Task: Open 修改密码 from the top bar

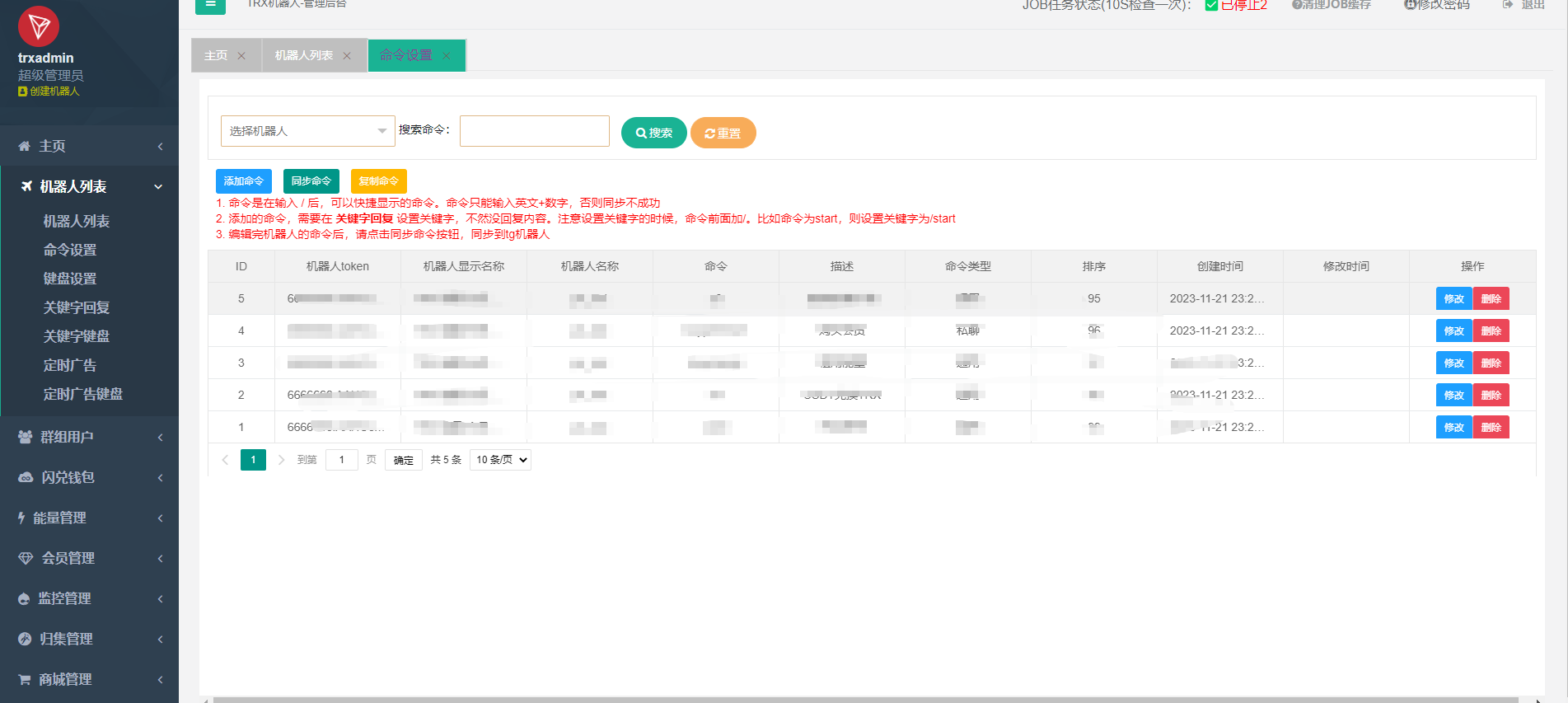Action: click(1437, 5)
